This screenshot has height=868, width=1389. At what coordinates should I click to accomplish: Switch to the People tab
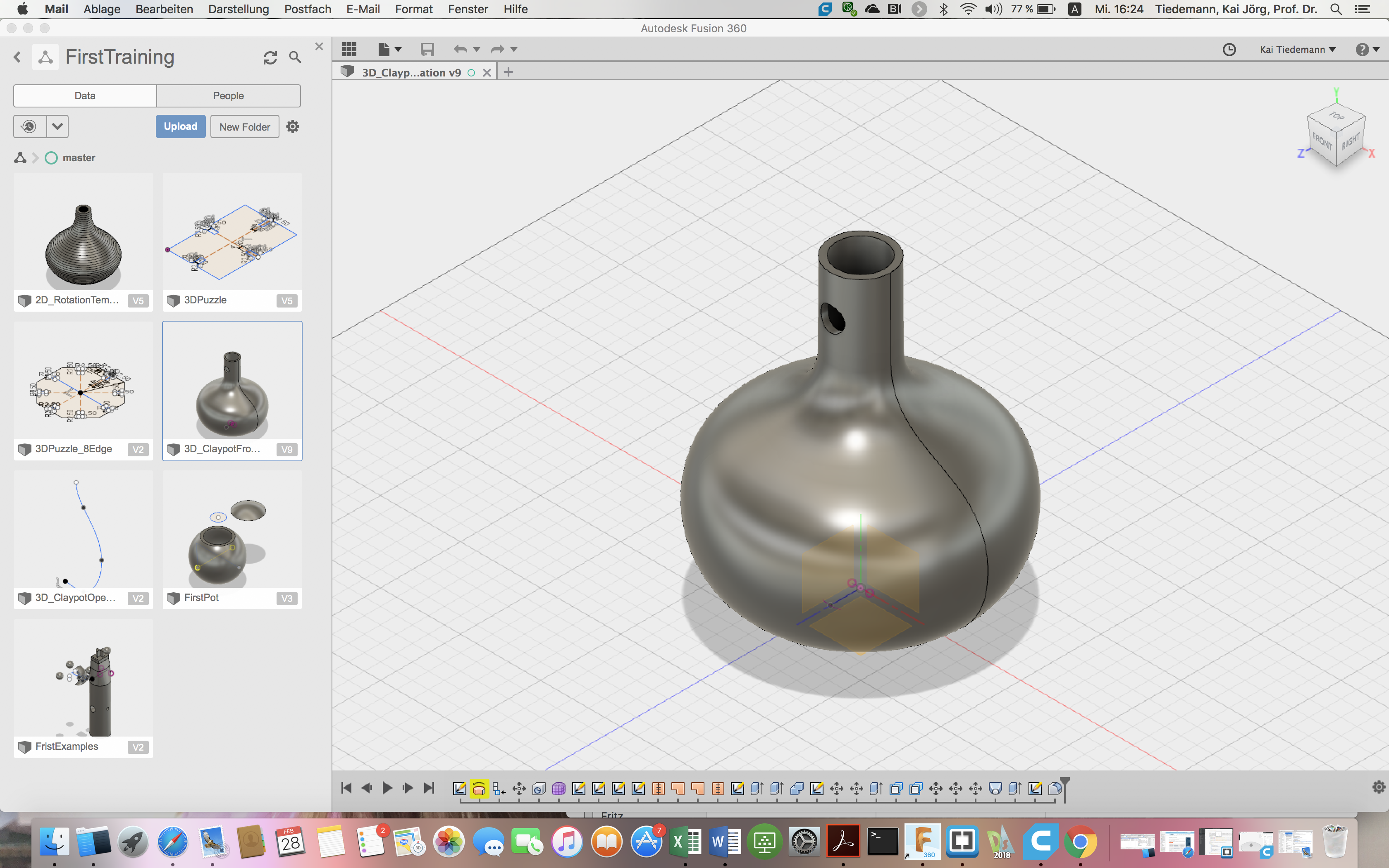point(228,96)
